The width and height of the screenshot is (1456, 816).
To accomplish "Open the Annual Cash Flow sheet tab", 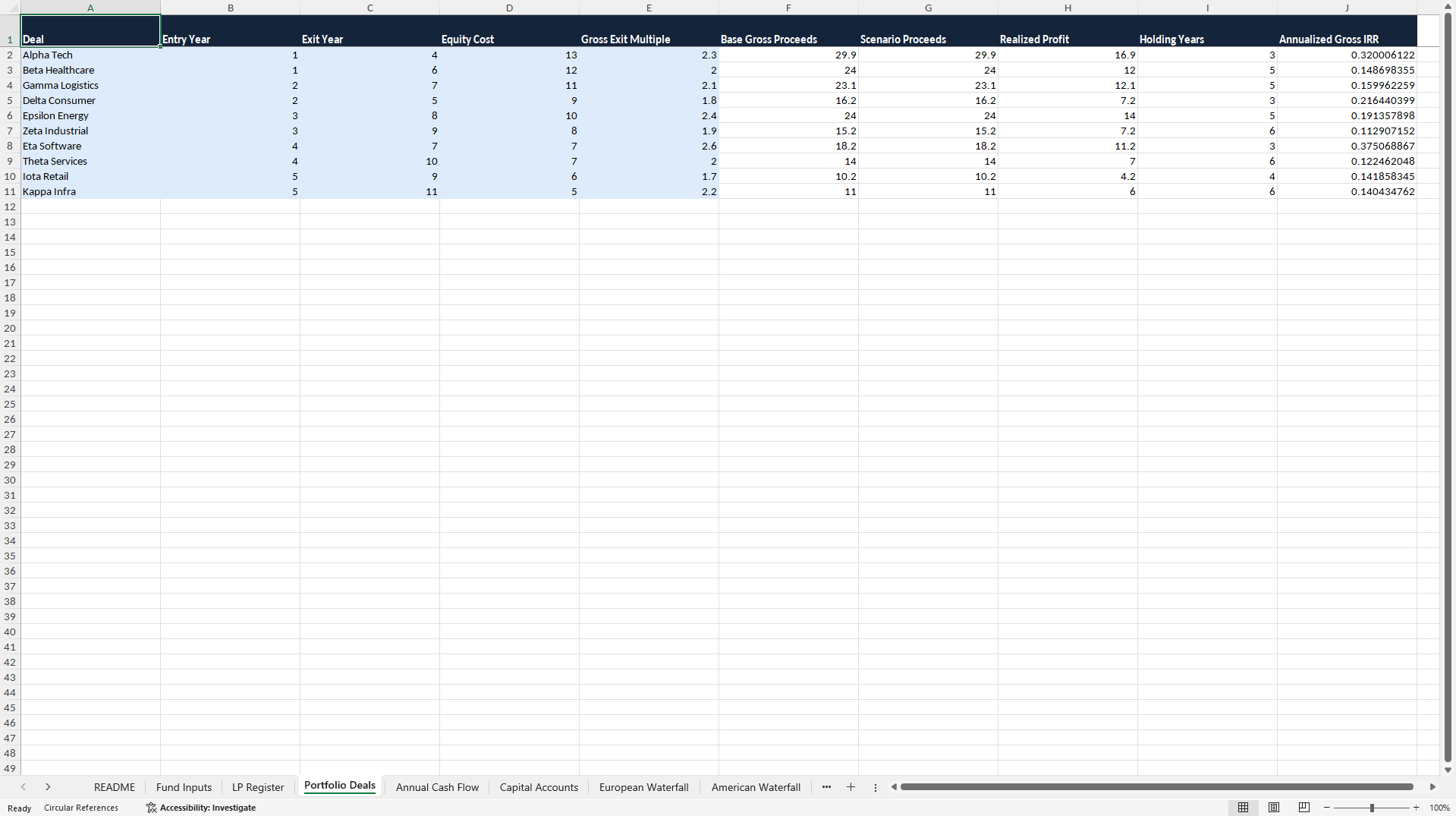I will (437, 787).
